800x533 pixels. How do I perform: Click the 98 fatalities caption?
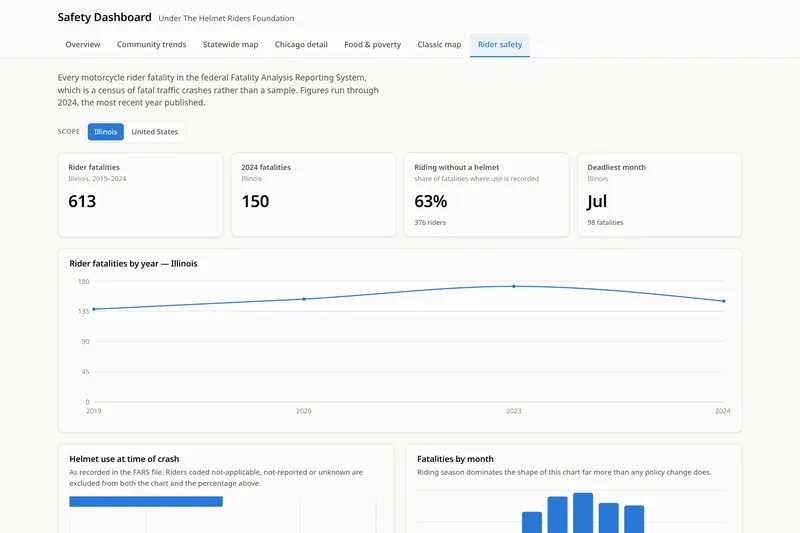click(x=605, y=222)
